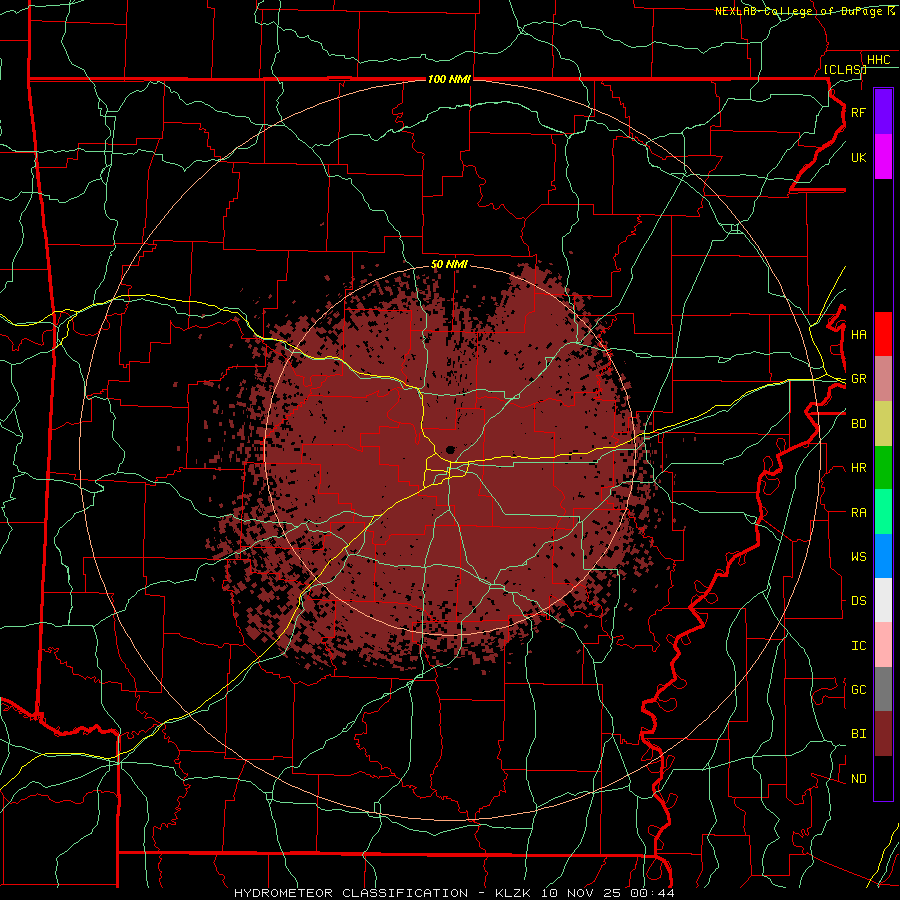Click the 10 NOV 25 date stamp
Screen dimensions: 900x900
click(x=583, y=893)
